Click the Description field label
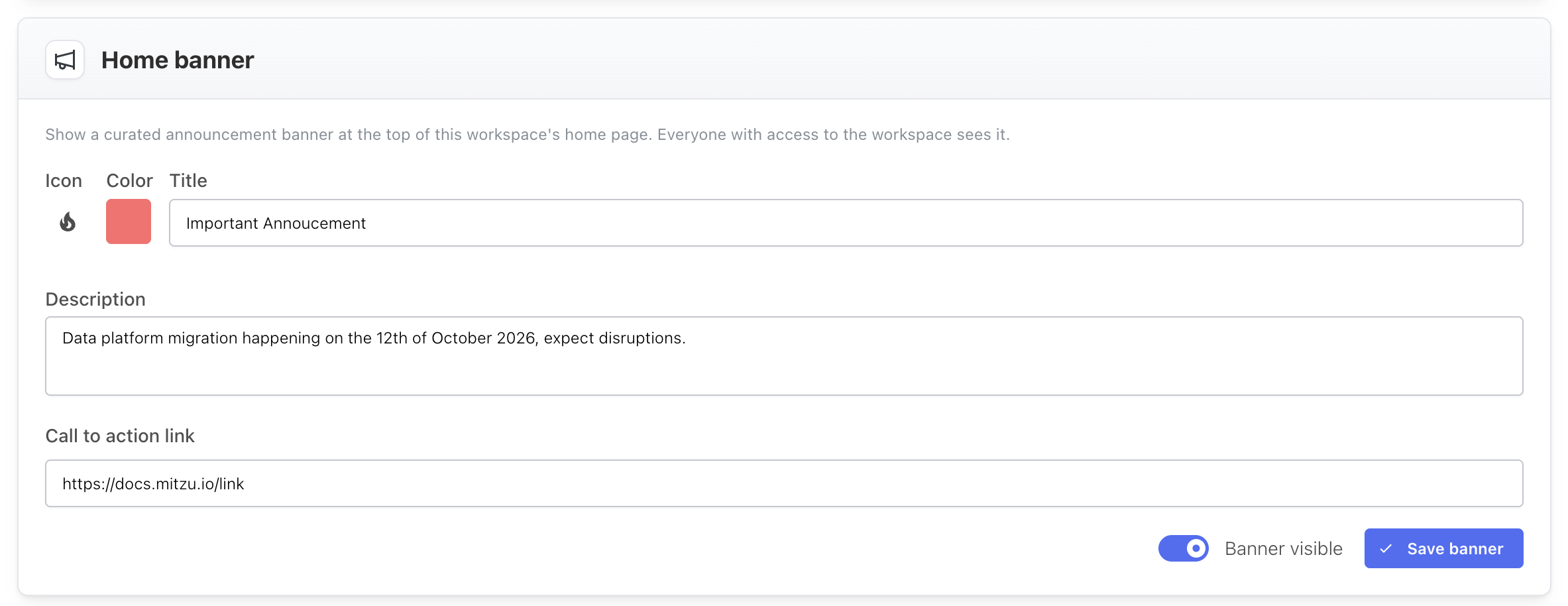 tap(95, 300)
